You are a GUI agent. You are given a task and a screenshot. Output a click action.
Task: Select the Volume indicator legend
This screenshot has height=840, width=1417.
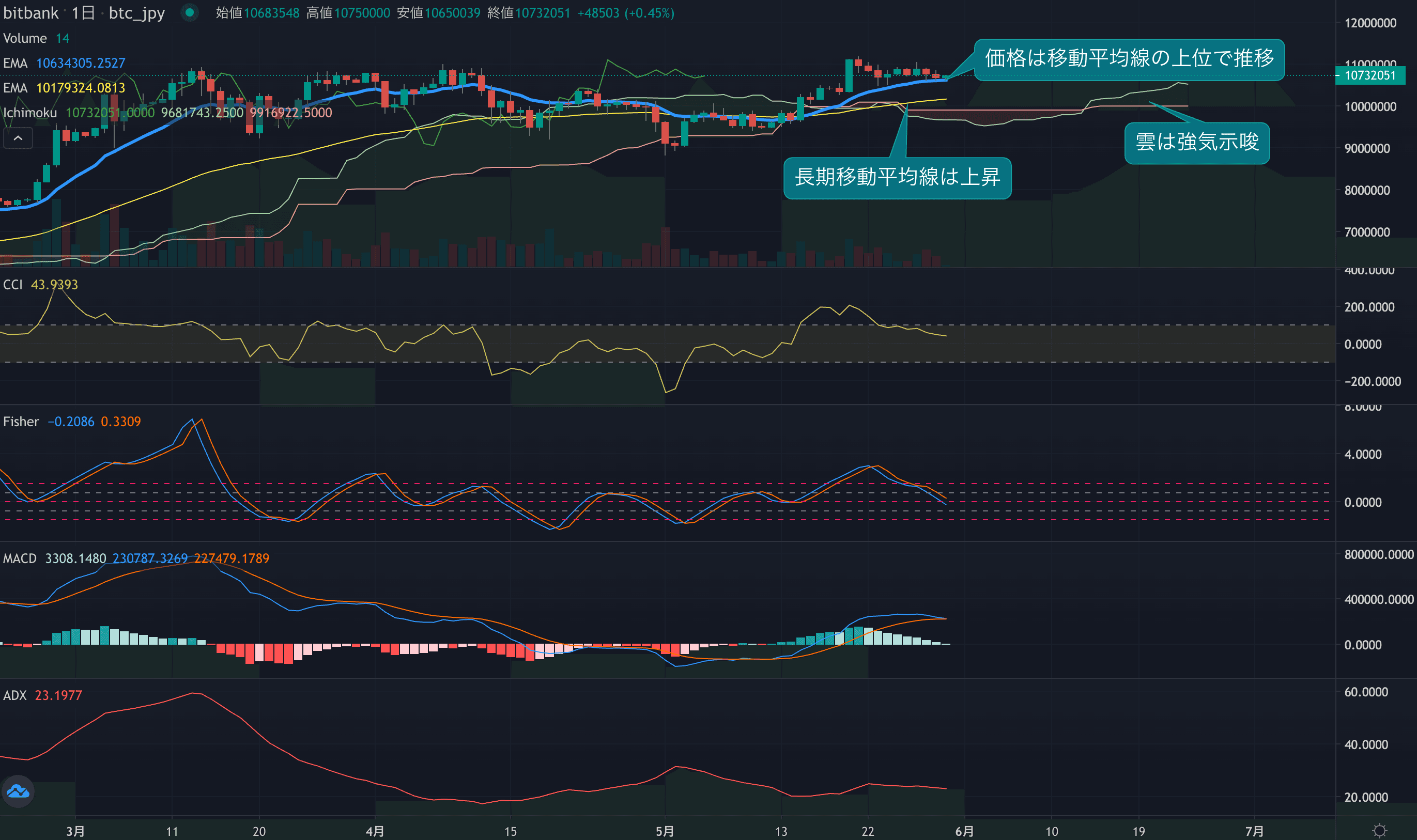tap(25, 39)
